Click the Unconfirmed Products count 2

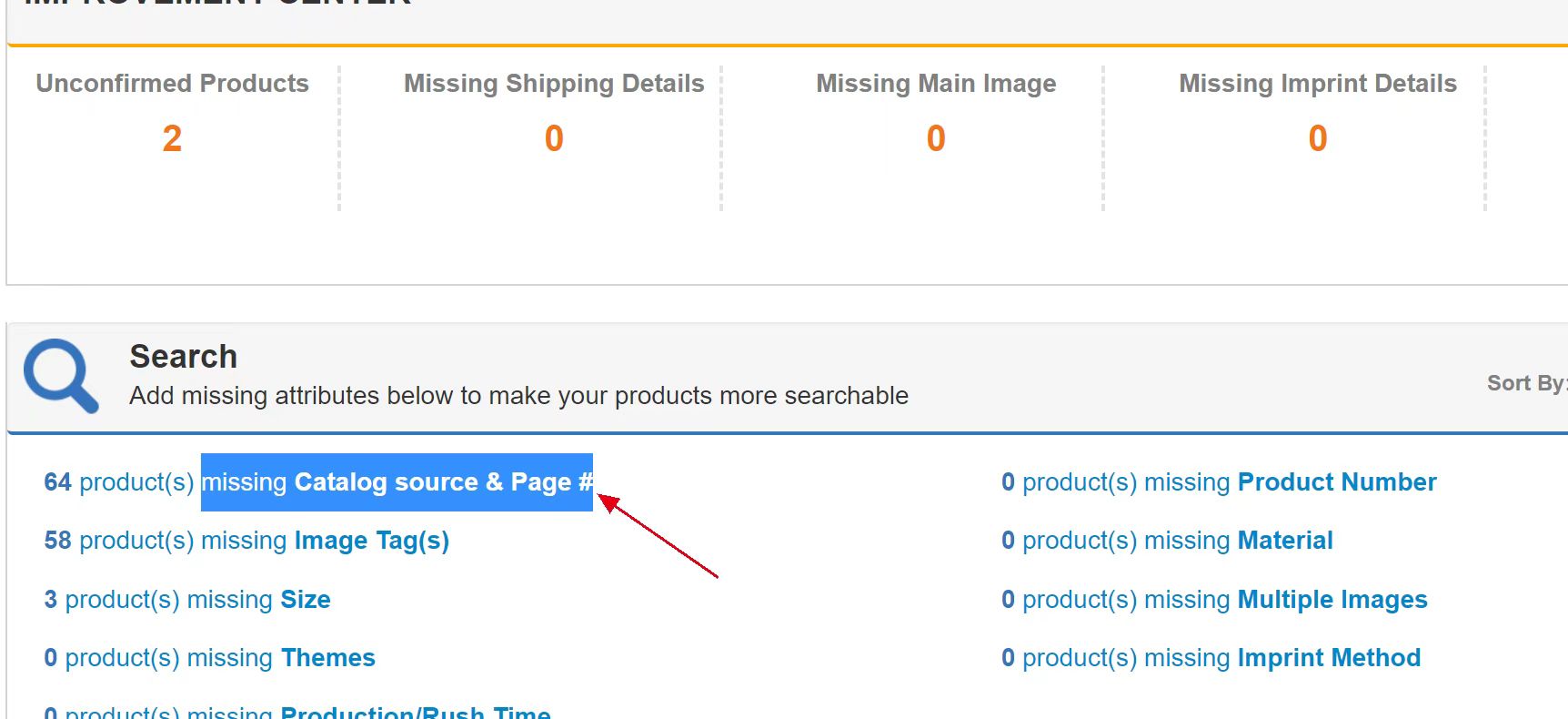point(172,138)
